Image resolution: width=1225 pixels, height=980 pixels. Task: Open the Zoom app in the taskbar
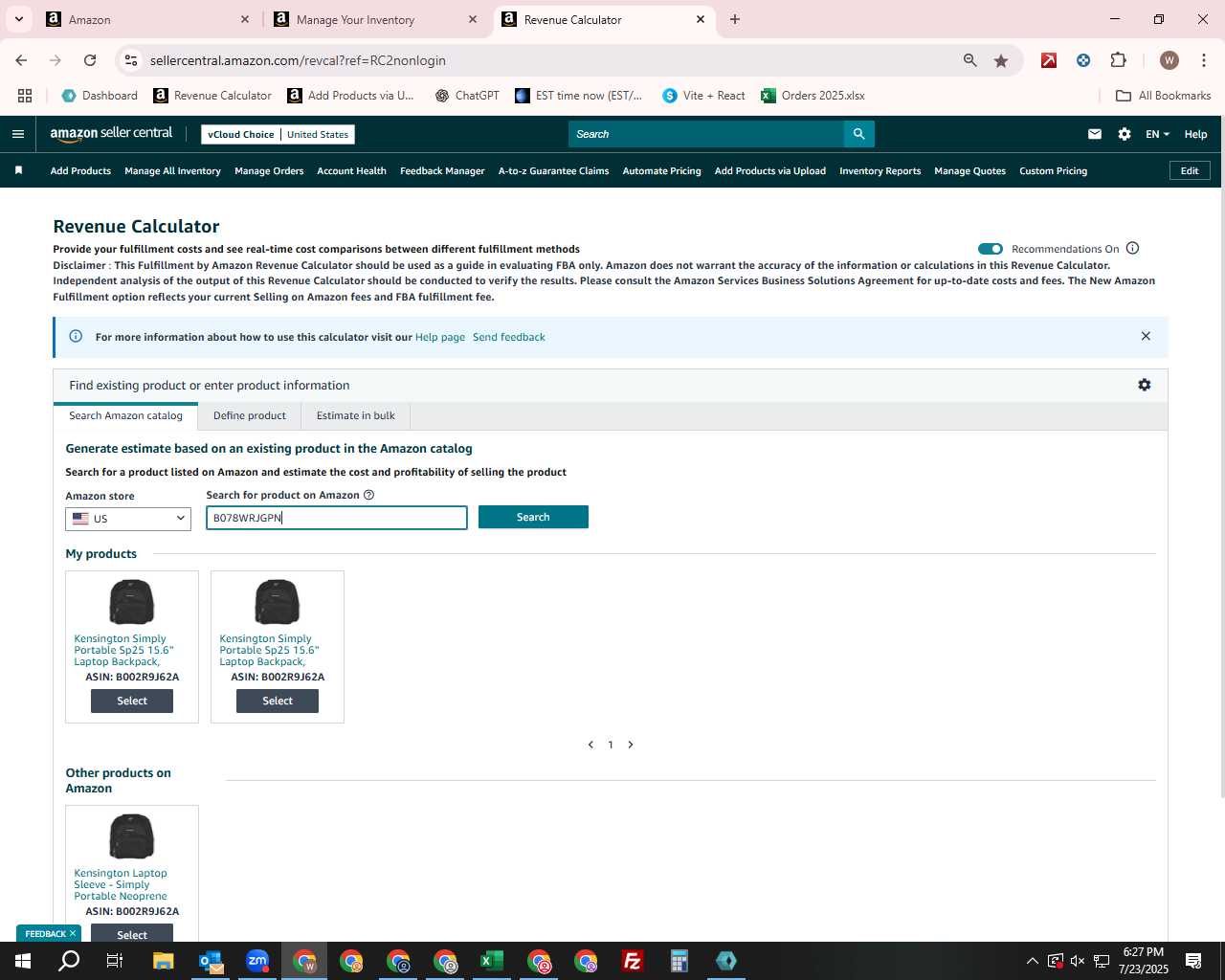(x=257, y=961)
